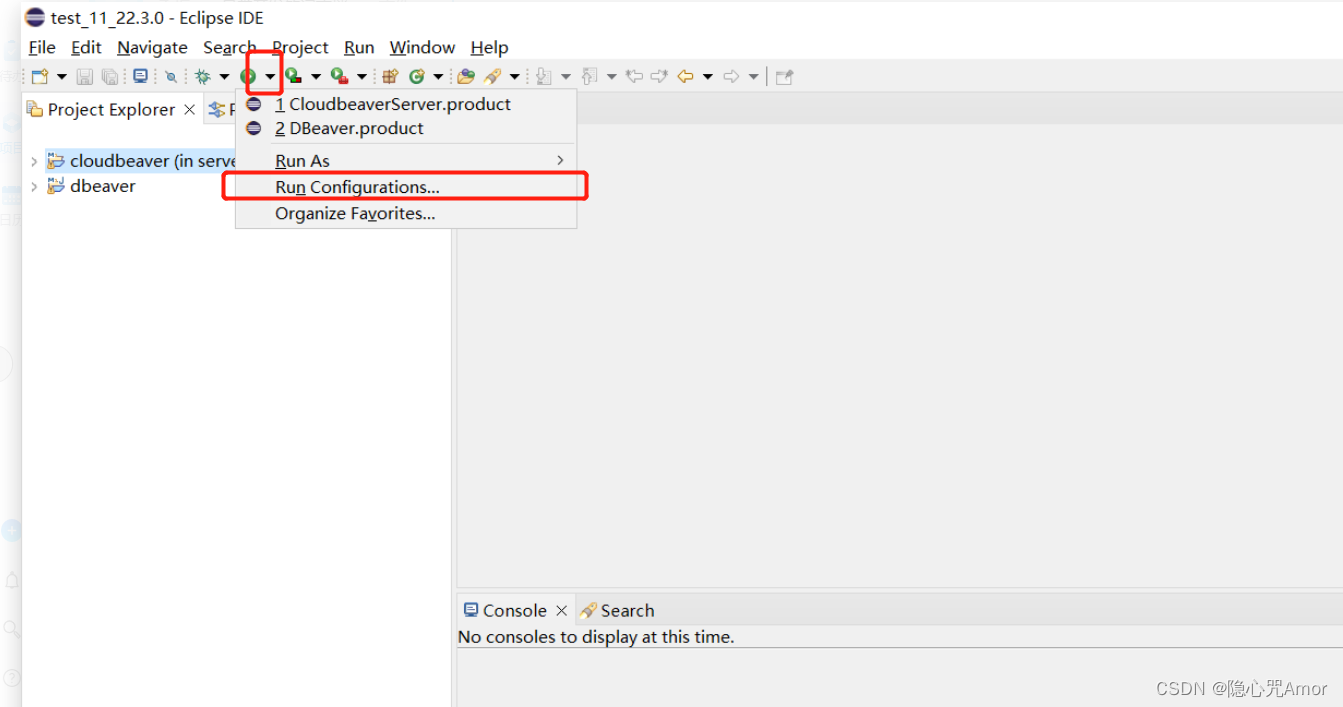
Task: Open the Run menu in menu bar
Action: coord(359,47)
